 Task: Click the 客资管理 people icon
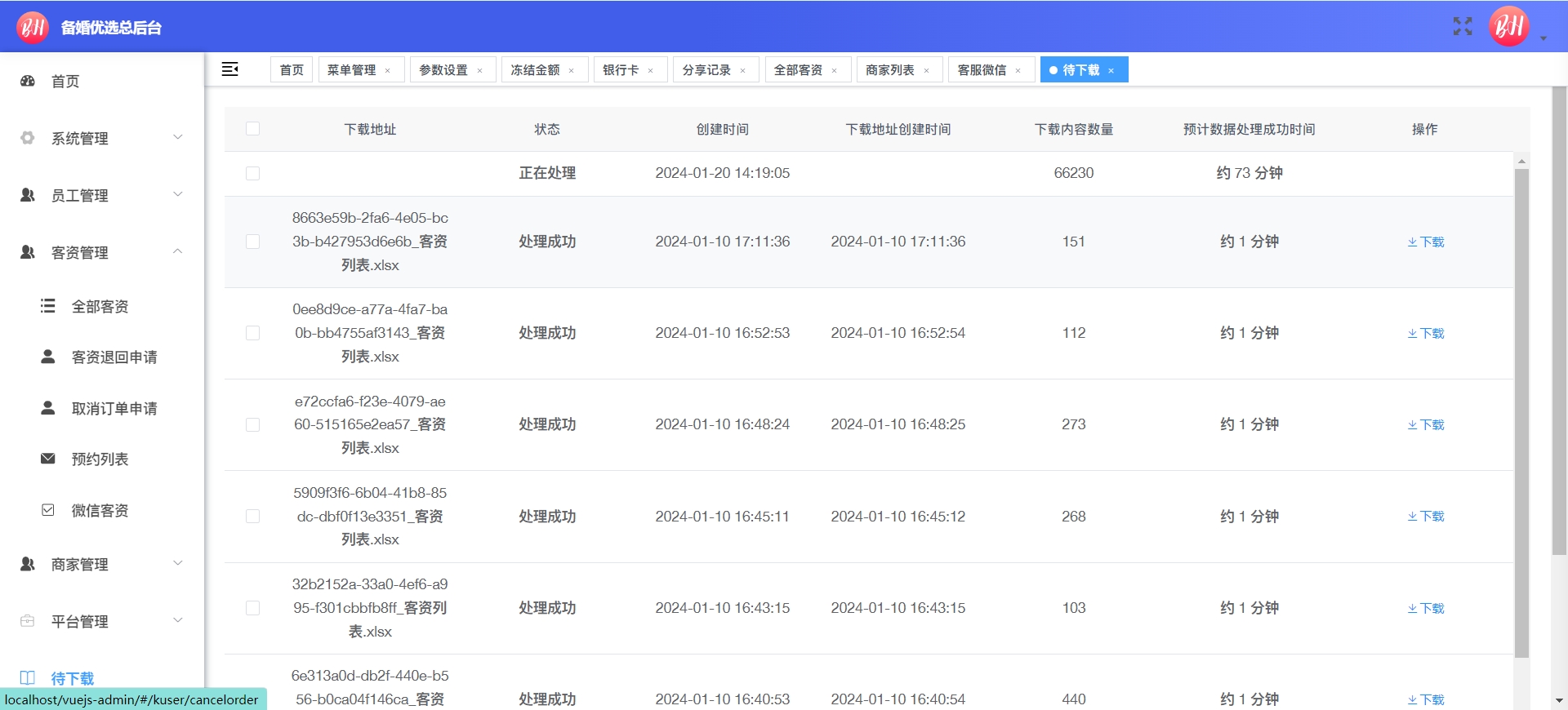(x=28, y=252)
